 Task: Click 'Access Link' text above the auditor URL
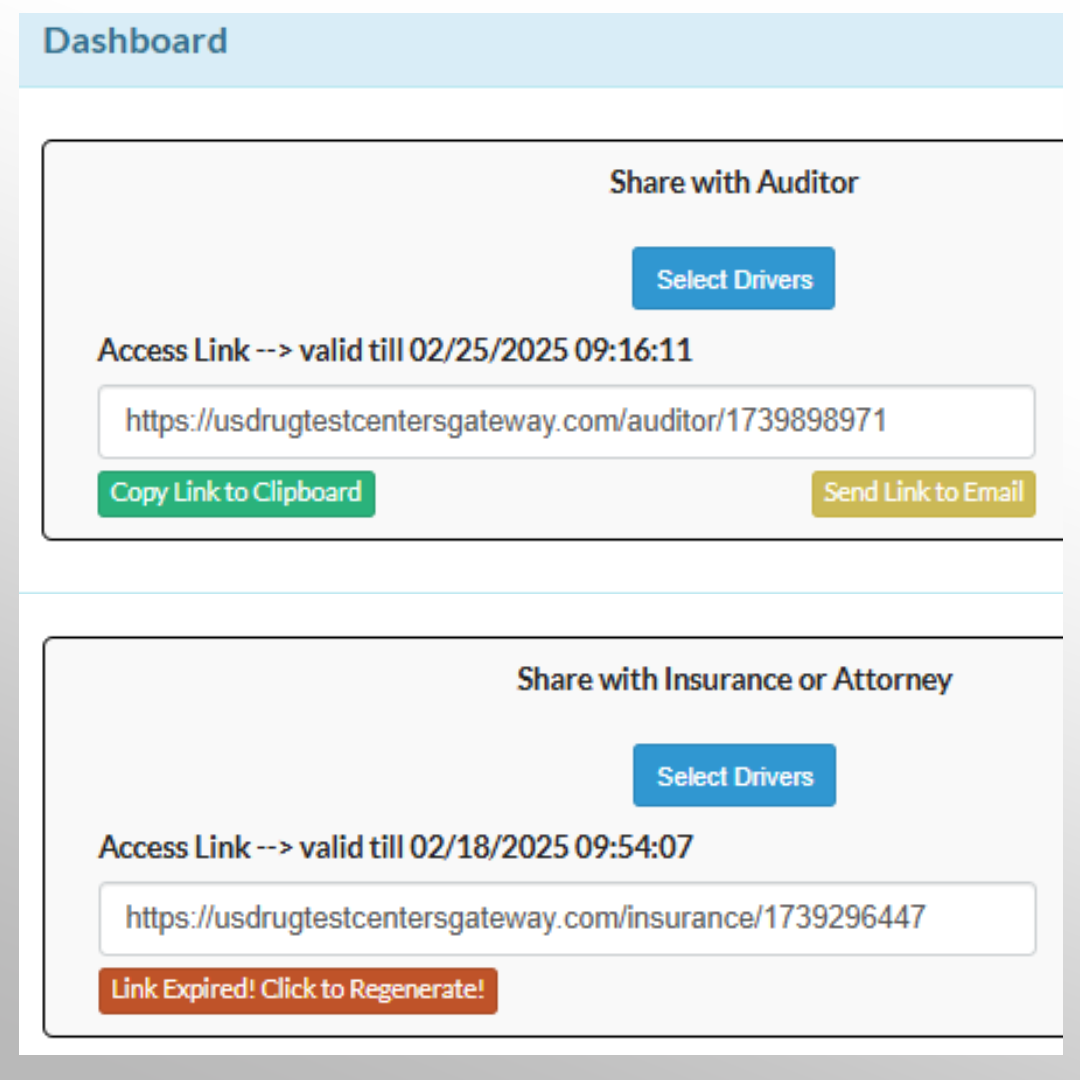[173, 351]
